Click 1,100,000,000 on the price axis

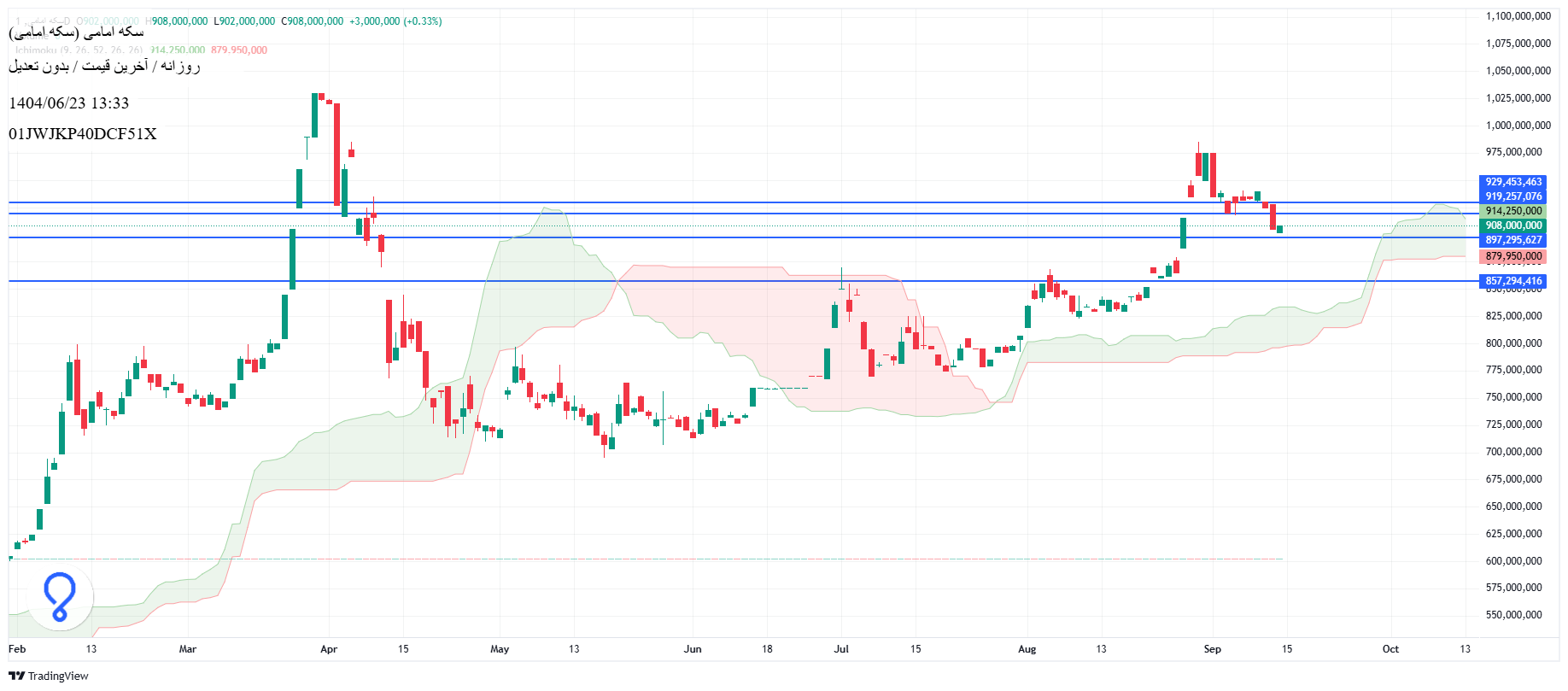click(1518, 16)
